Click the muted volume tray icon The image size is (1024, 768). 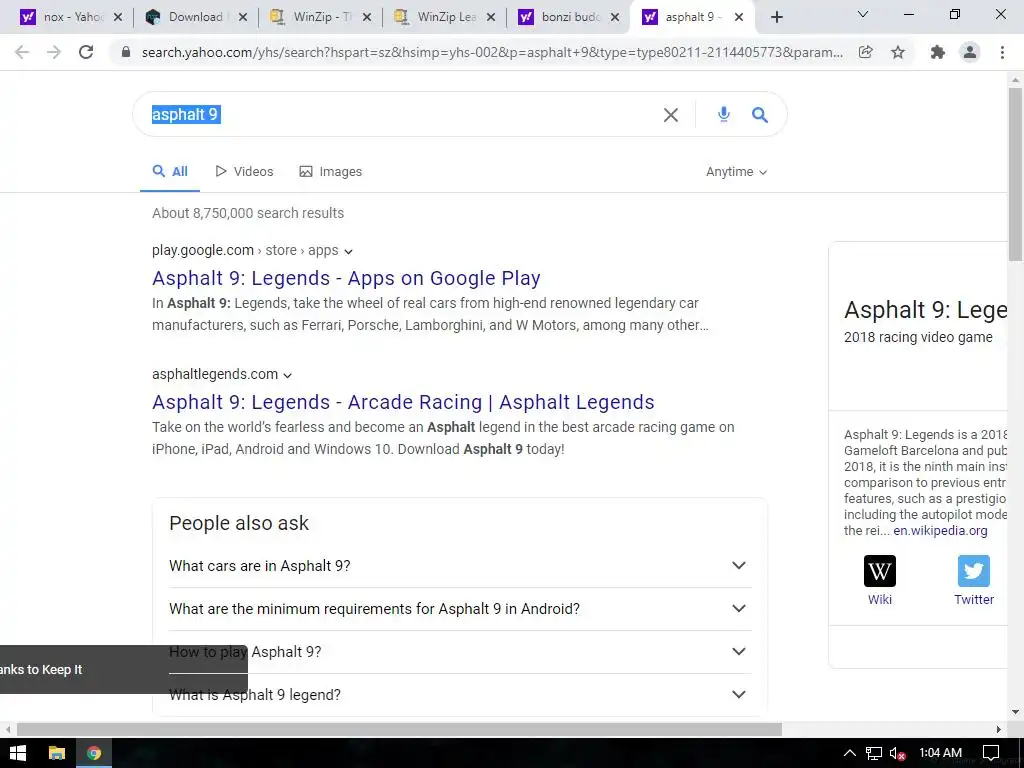click(x=897, y=753)
